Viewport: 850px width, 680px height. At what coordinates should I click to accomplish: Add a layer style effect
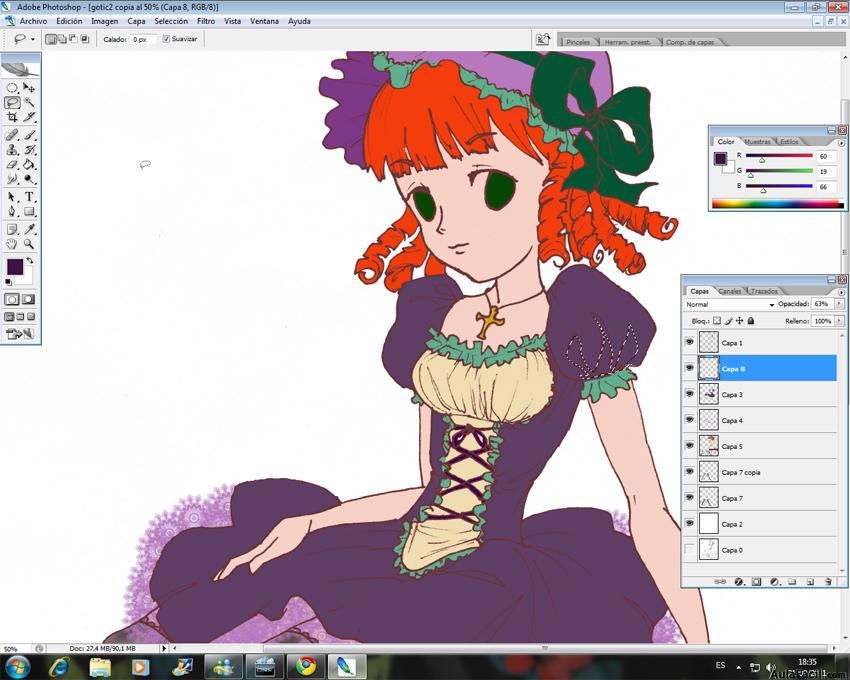point(738,582)
